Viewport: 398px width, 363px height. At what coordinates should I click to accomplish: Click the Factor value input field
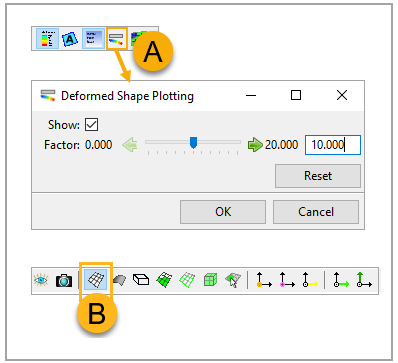333,145
